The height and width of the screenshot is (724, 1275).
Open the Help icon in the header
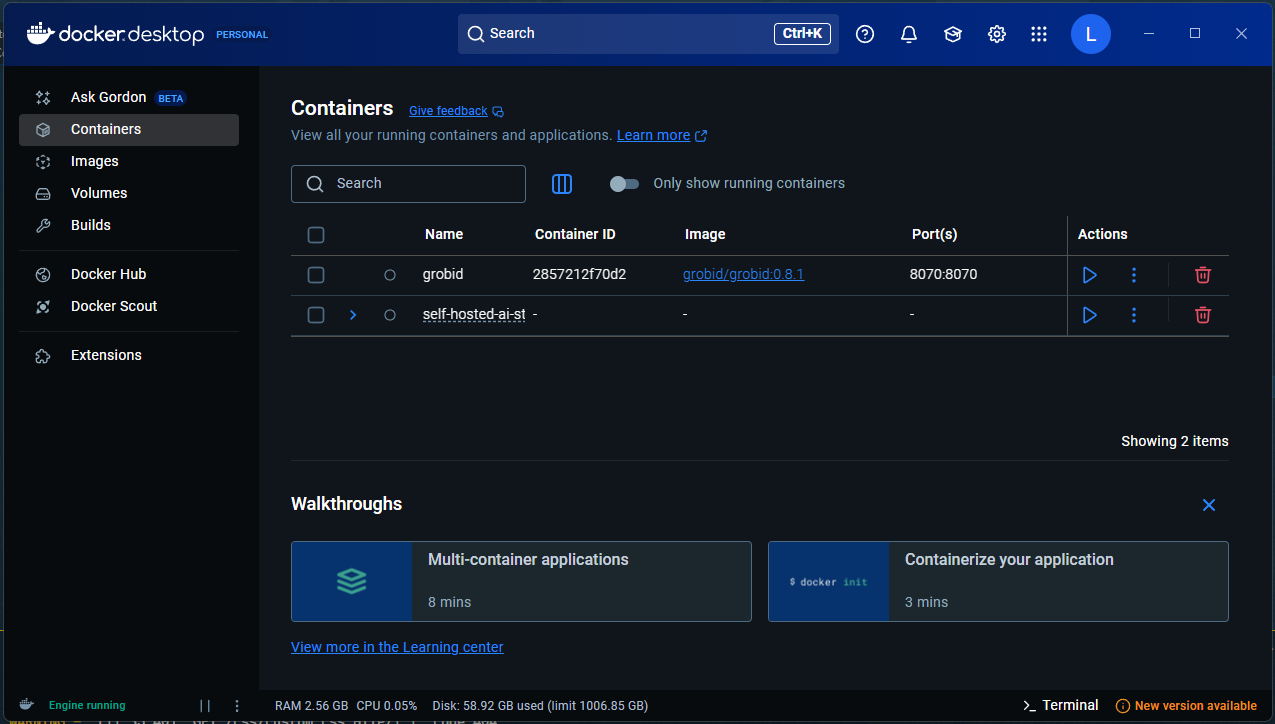865,34
